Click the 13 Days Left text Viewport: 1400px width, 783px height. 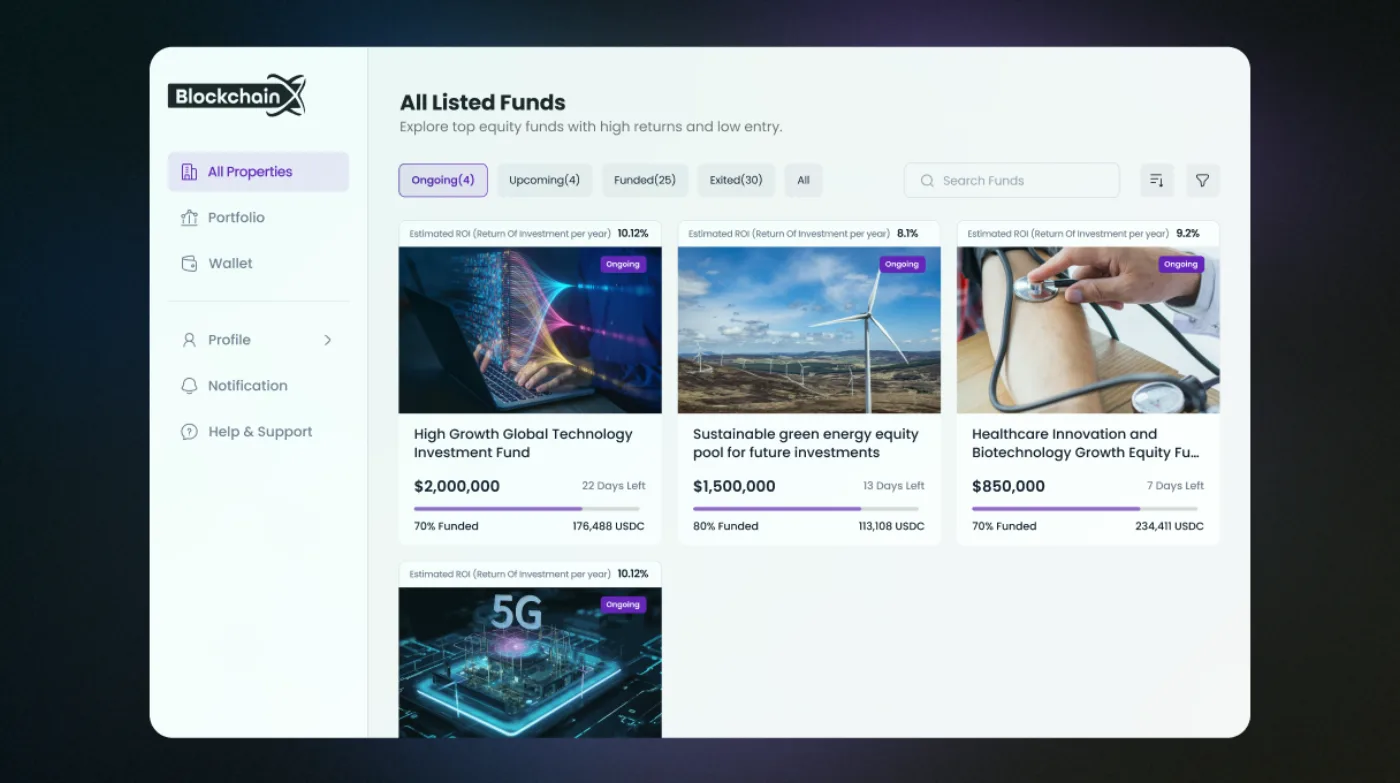tap(894, 486)
